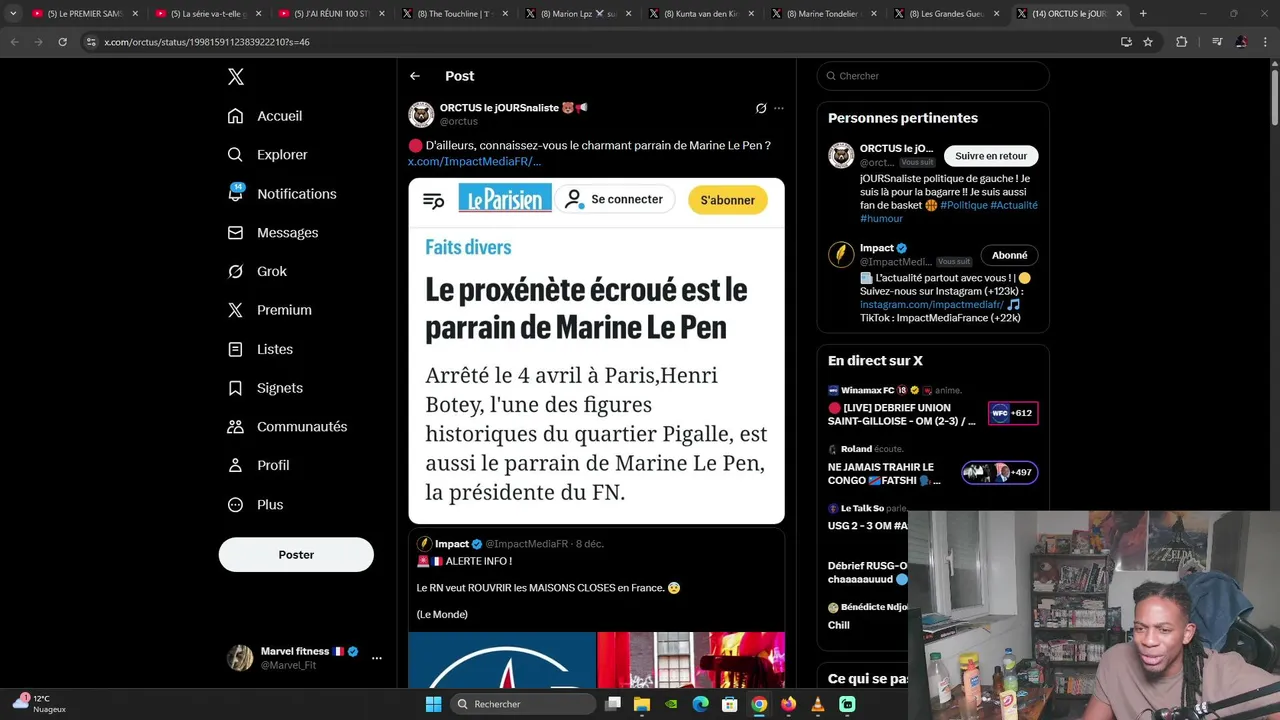Join Winamax FC live debrief
Viewport: 1280px width, 720px height.
(x=933, y=407)
